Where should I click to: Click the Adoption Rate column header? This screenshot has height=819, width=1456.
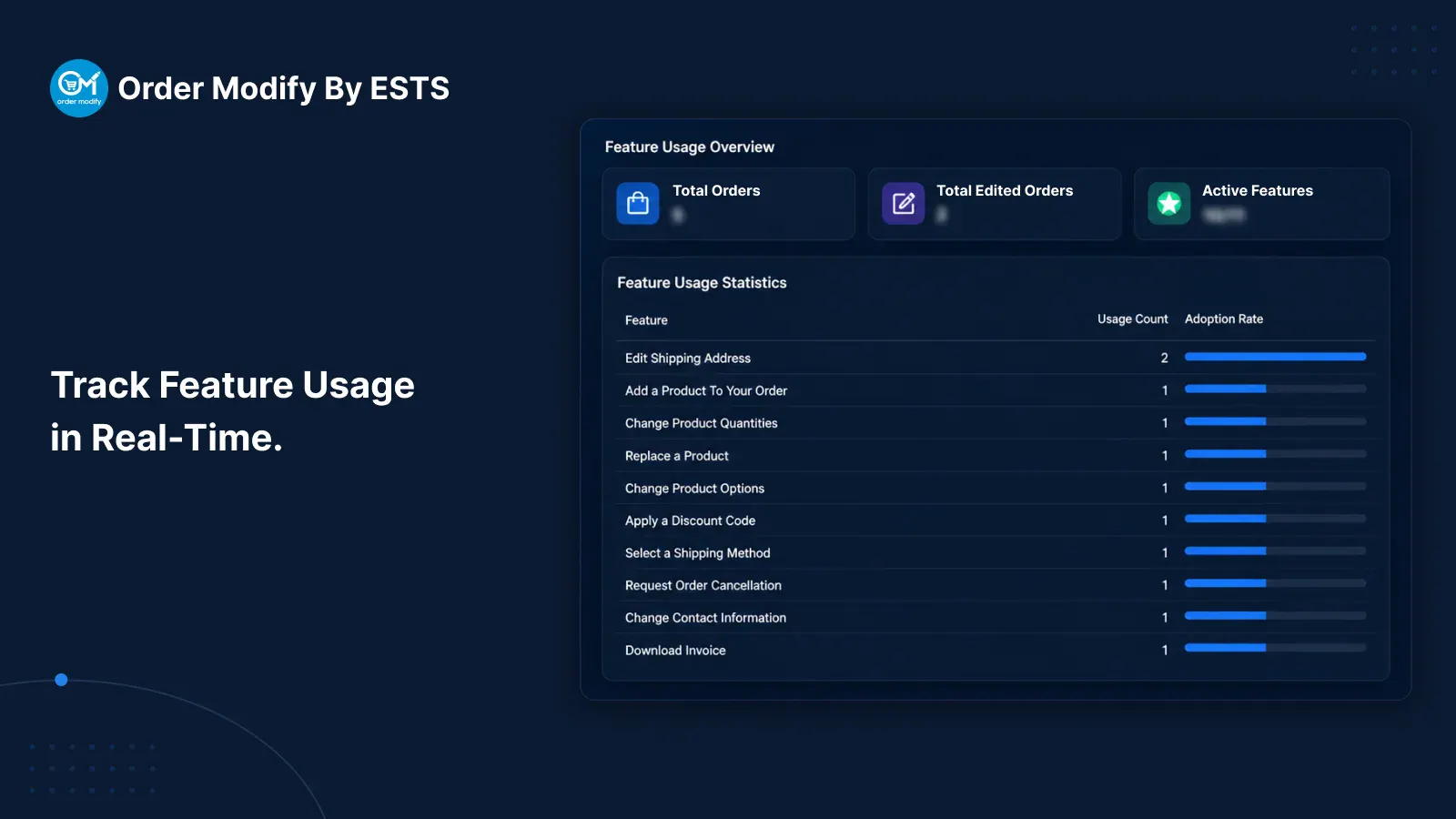(1224, 319)
